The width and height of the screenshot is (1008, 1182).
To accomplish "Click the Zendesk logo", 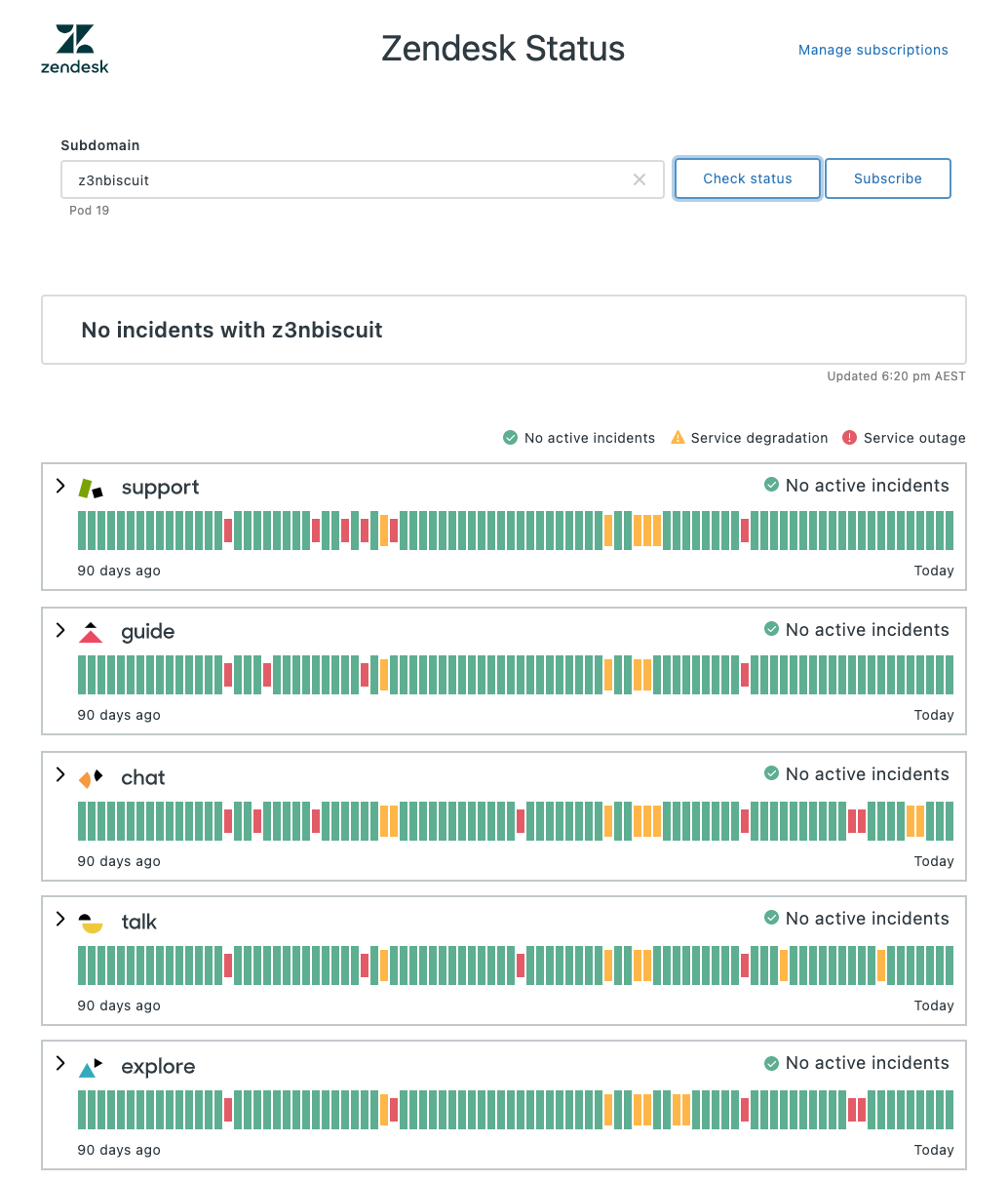I will tap(75, 50).
